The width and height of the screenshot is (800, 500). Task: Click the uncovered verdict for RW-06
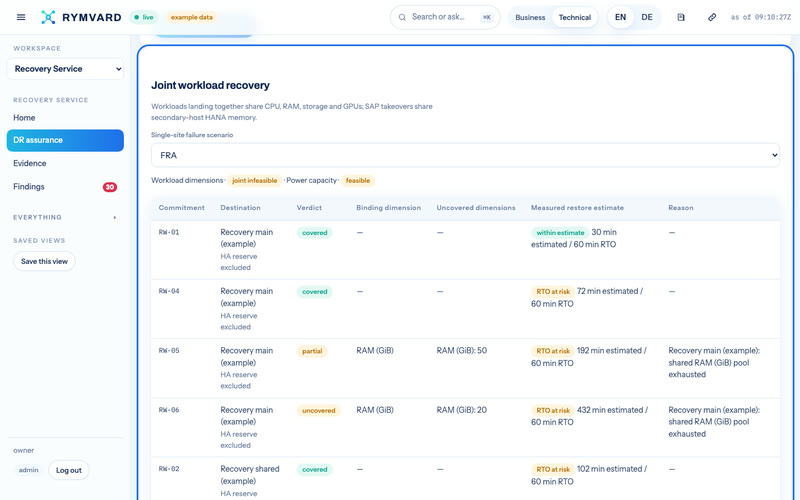[x=318, y=410]
